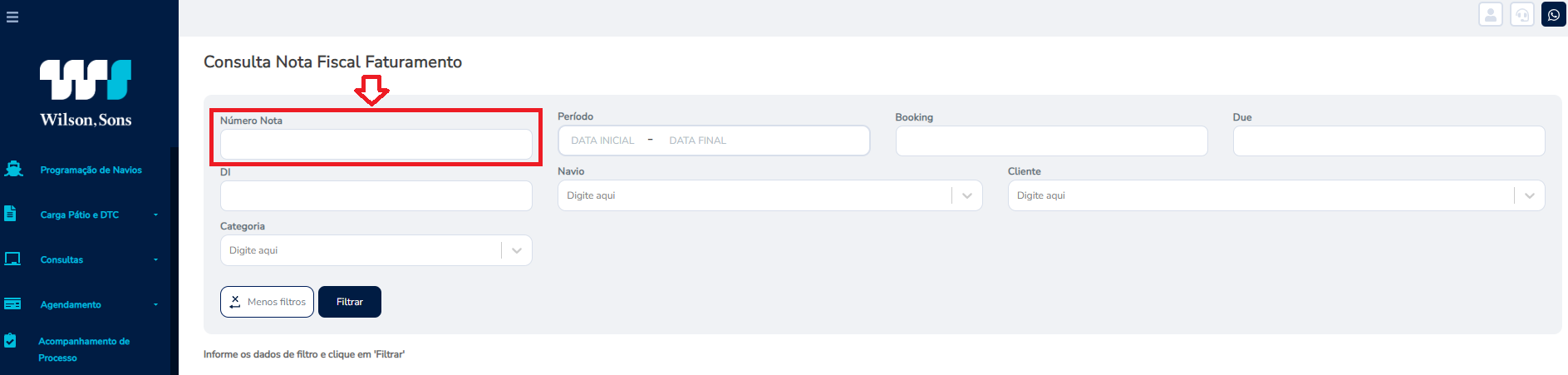1568x375 pixels.
Task: Click the clipboard icon for Acompanhamento de Processo
Action: [x=11, y=340]
